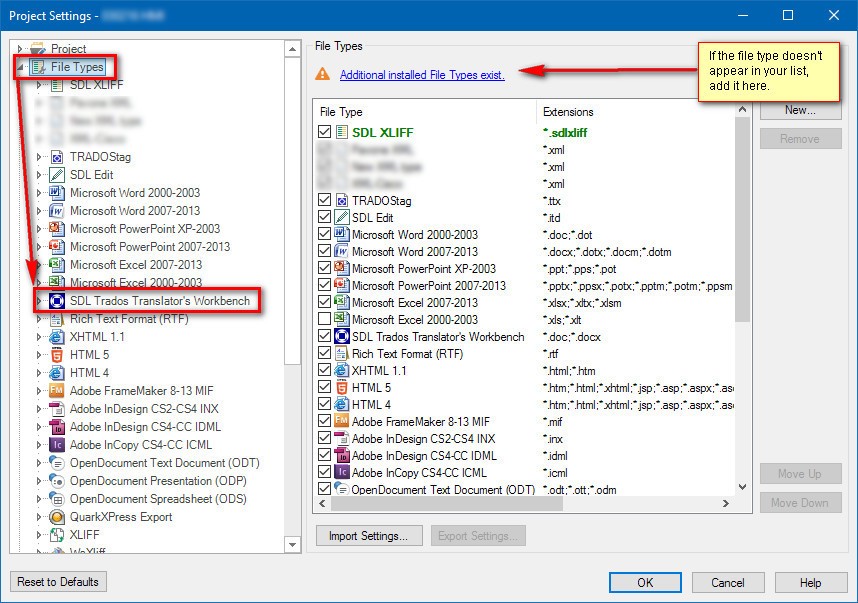This screenshot has height=603, width=858.
Task: Click the XLIFF icon in the left tree
Action: coord(56,535)
